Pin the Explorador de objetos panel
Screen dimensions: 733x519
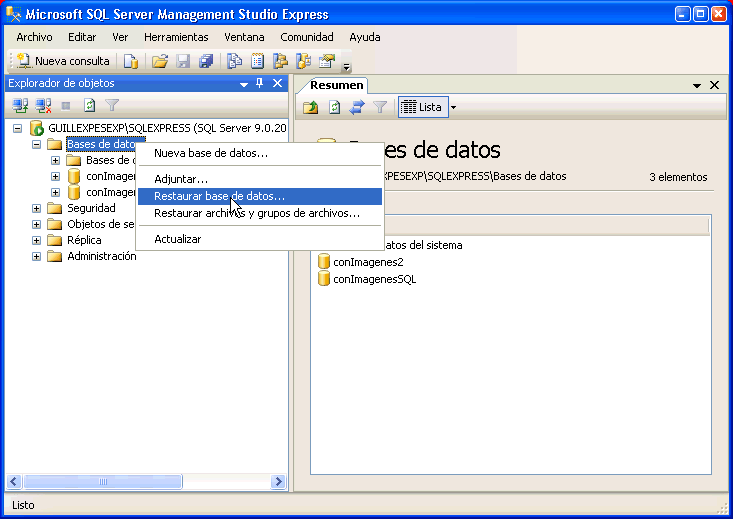click(x=260, y=84)
